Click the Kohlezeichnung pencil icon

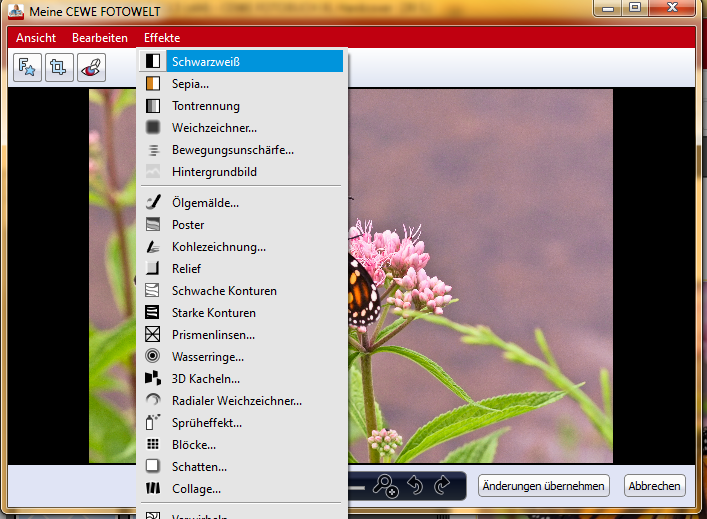[x=153, y=247]
